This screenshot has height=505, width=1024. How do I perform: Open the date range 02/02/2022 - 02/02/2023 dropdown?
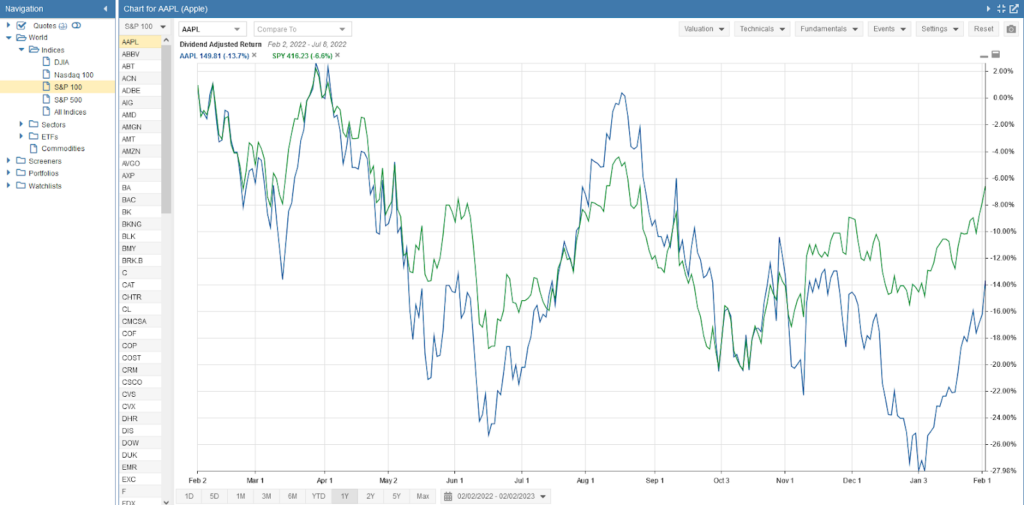click(x=496, y=497)
